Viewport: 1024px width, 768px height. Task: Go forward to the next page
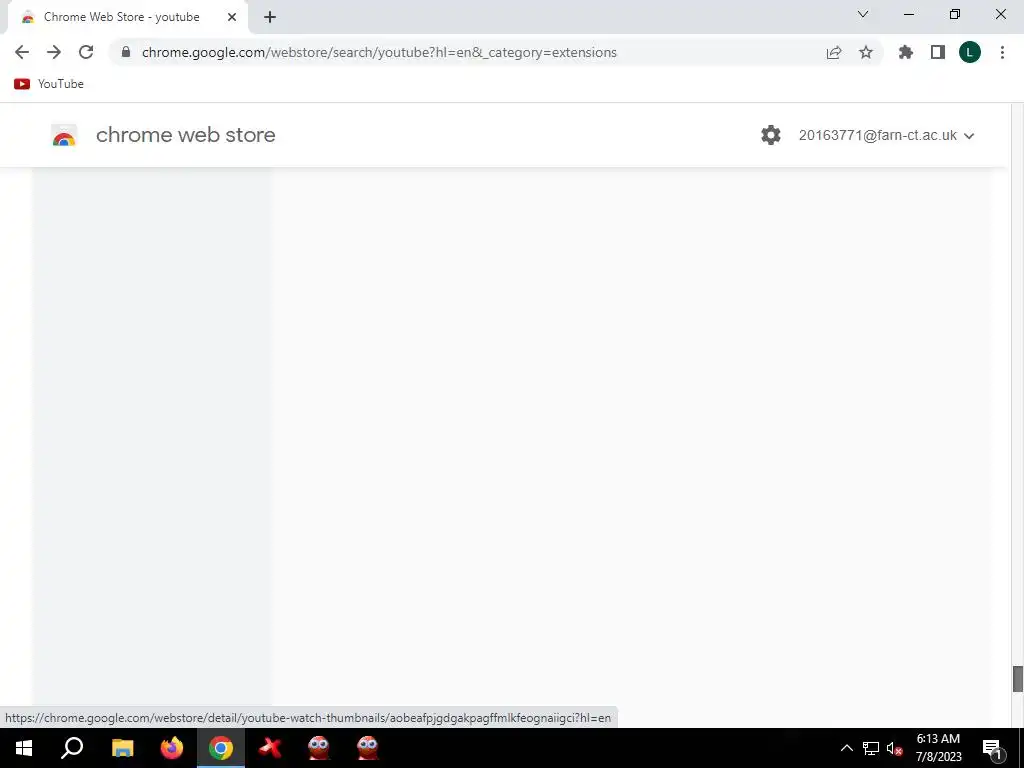coord(54,52)
